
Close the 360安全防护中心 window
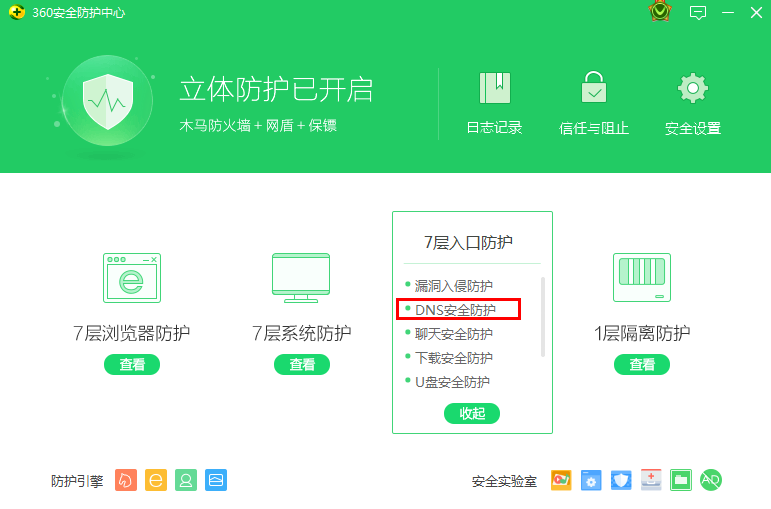pyautogui.click(x=756, y=12)
